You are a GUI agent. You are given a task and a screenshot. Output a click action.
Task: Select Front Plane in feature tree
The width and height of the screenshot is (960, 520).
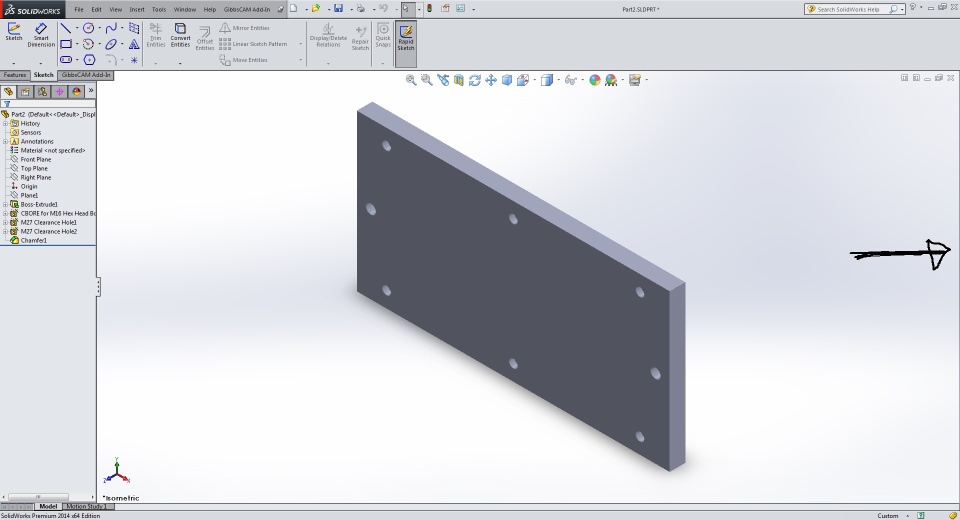click(x=36, y=159)
